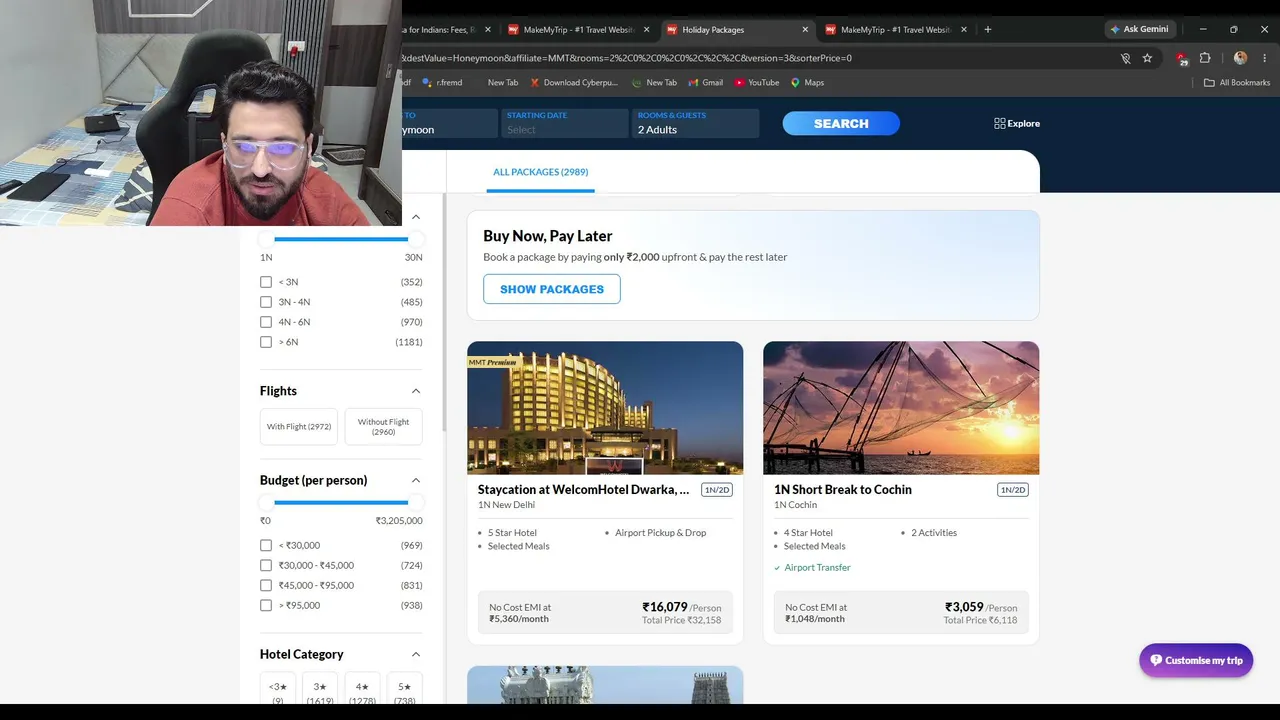Check the '3N - 4N' duration filter
1280x720 pixels.
point(266,302)
